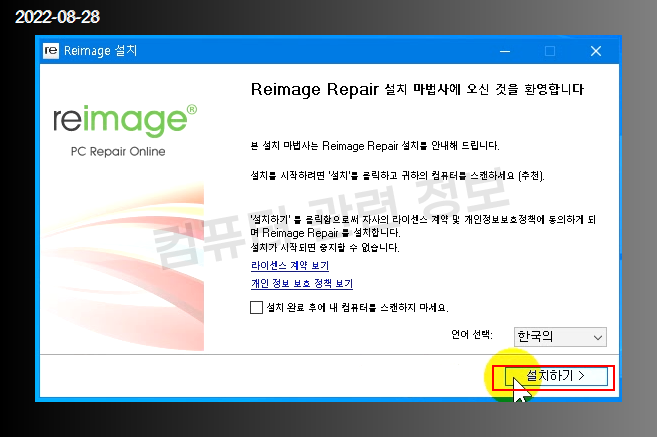657x437 pixels.
Task: Click the 'Reimage 설치' title bar text
Action: click(x=101, y=51)
